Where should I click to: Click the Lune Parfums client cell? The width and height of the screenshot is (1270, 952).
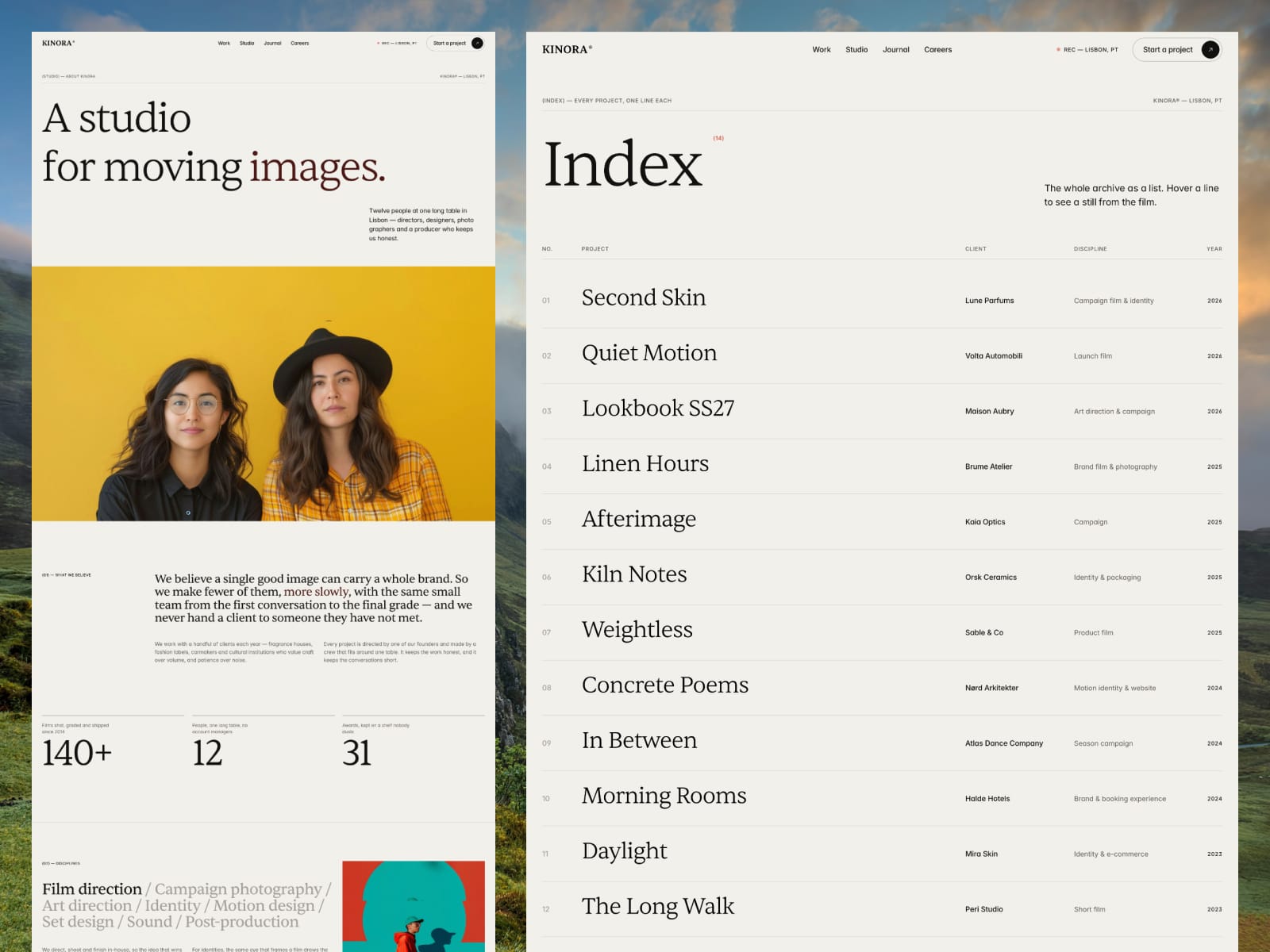pyautogui.click(x=989, y=301)
